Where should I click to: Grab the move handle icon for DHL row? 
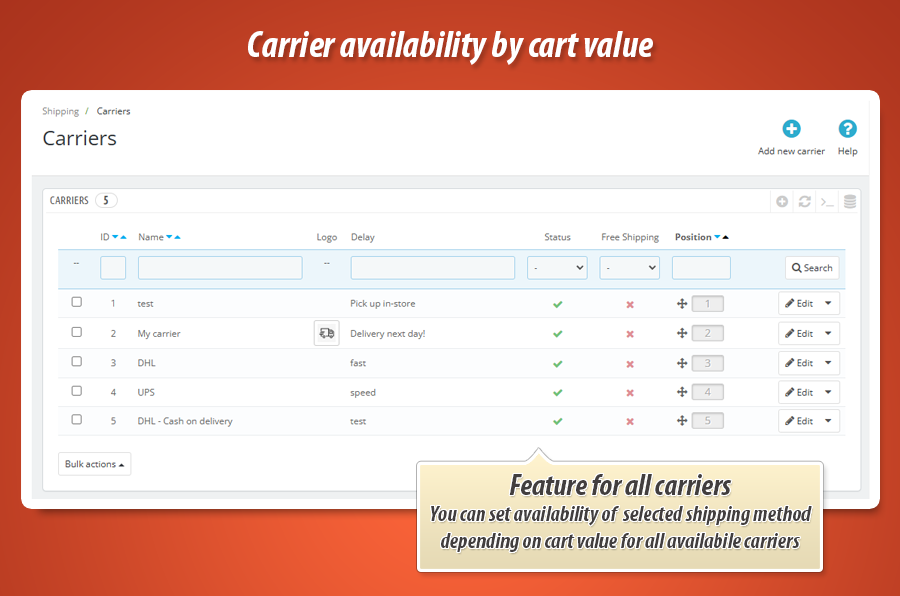pos(682,363)
